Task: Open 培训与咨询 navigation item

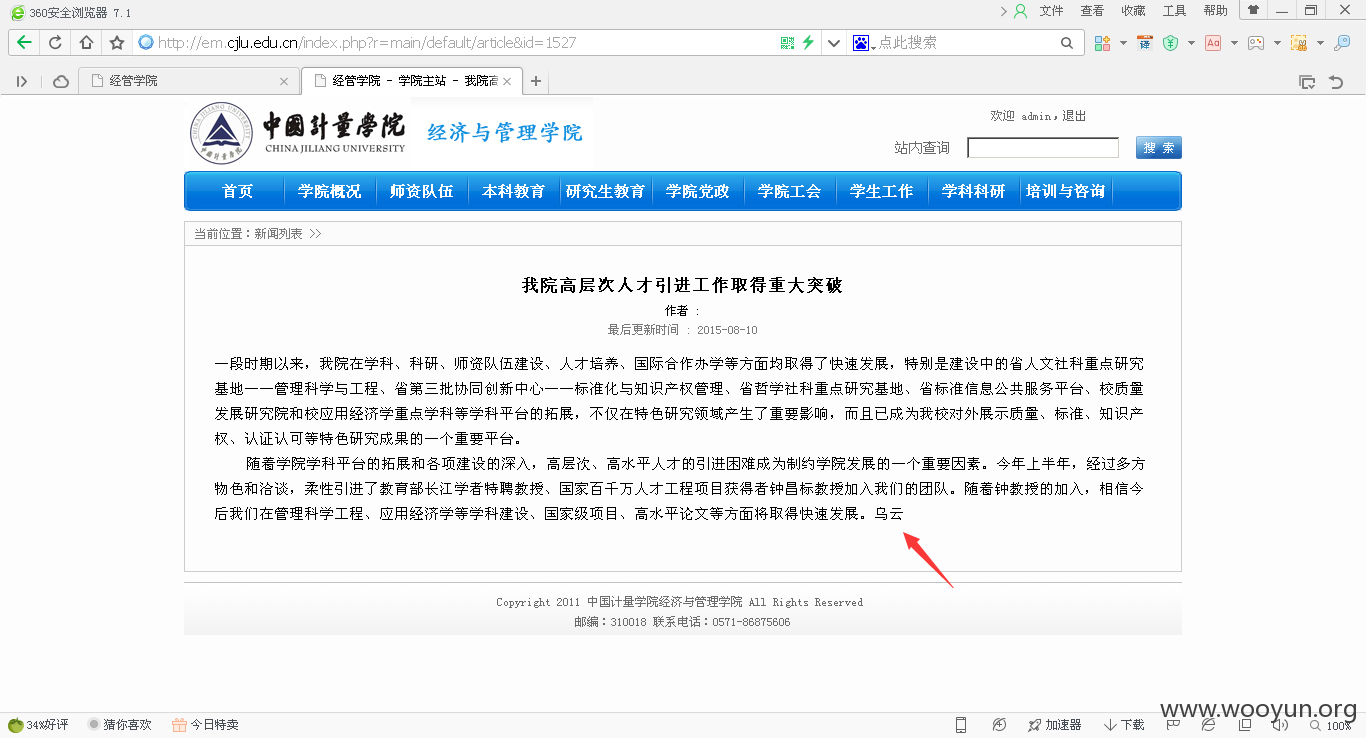Action: pyautogui.click(x=1066, y=191)
